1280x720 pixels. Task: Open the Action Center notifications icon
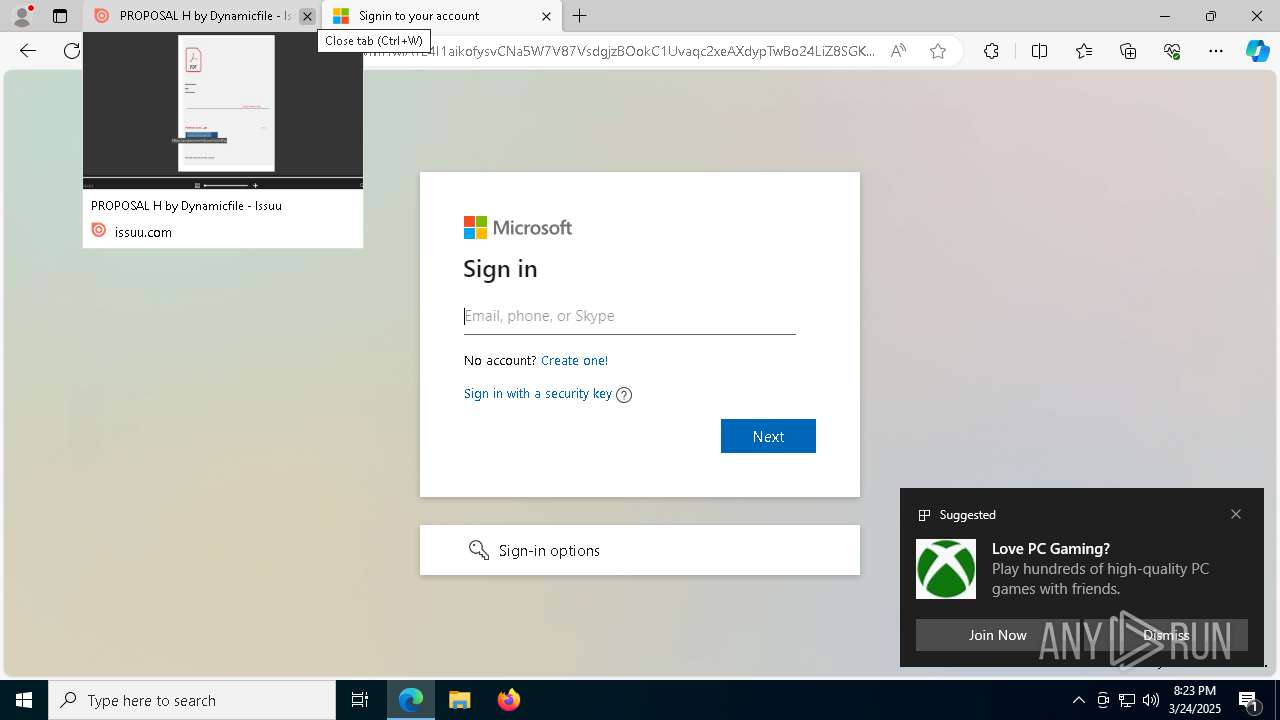coord(1250,700)
